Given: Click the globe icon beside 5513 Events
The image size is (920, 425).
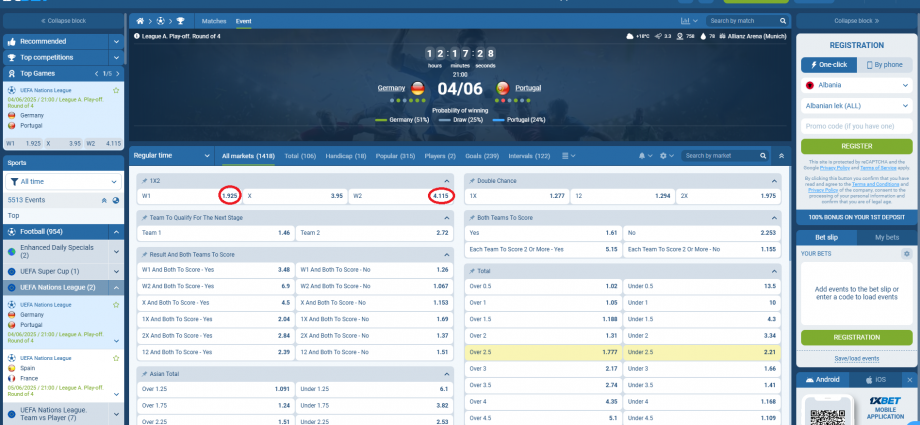Looking at the screenshot, I should [x=116, y=200].
